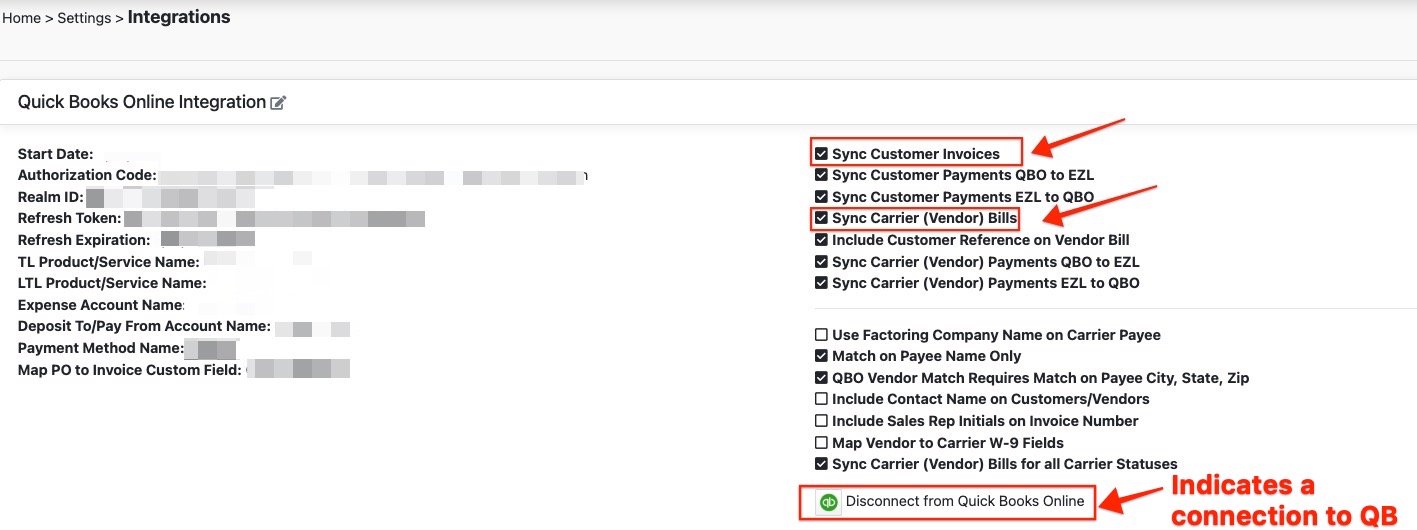The width and height of the screenshot is (1417, 530).
Task: Click the Start Date label
Action: tap(55, 154)
